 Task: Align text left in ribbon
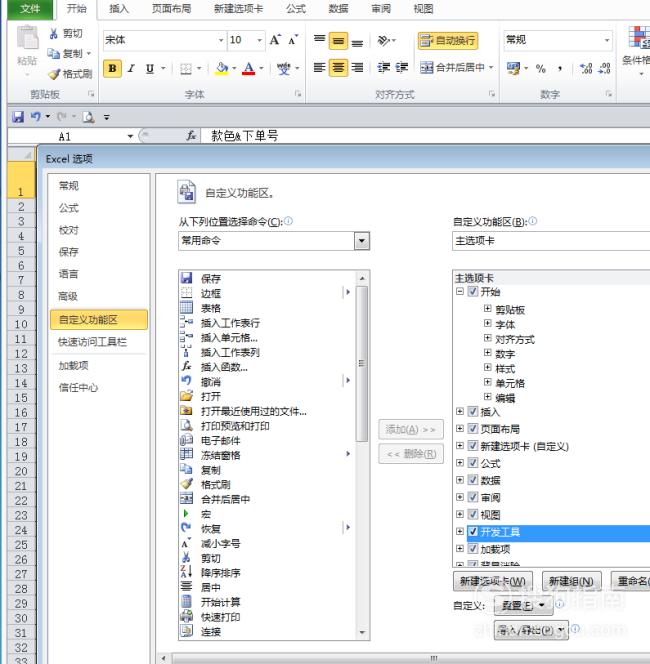pos(319,68)
